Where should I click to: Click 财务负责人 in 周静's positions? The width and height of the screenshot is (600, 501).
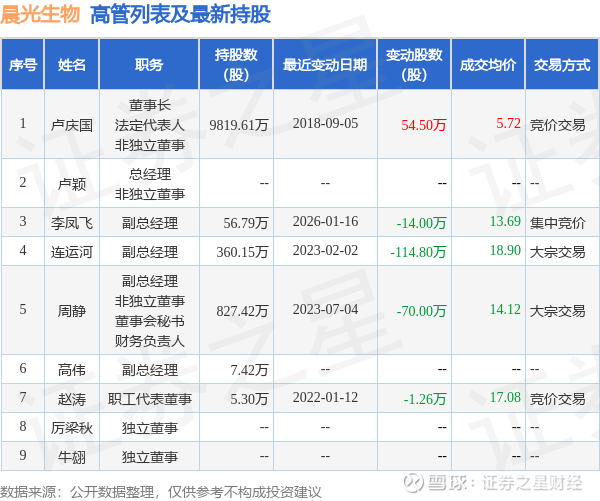pos(150,341)
